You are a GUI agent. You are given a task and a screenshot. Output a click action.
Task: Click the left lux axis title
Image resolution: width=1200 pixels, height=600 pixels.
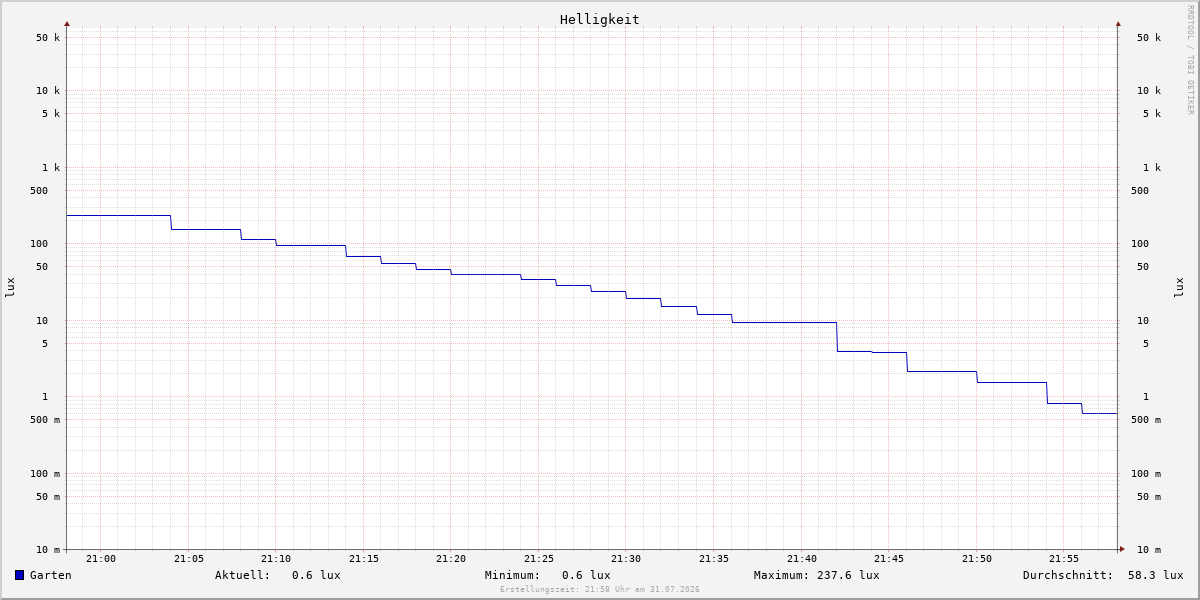click(x=10, y=288)
